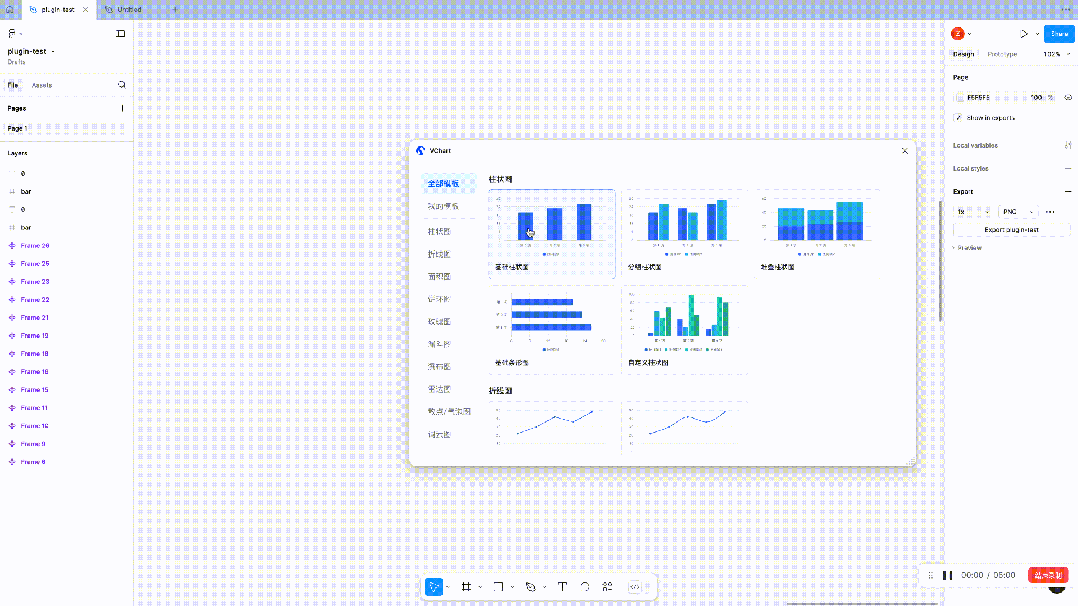The image size is (1078, 606).
Task: Pause the screen recording
Action: click(947, 575)
